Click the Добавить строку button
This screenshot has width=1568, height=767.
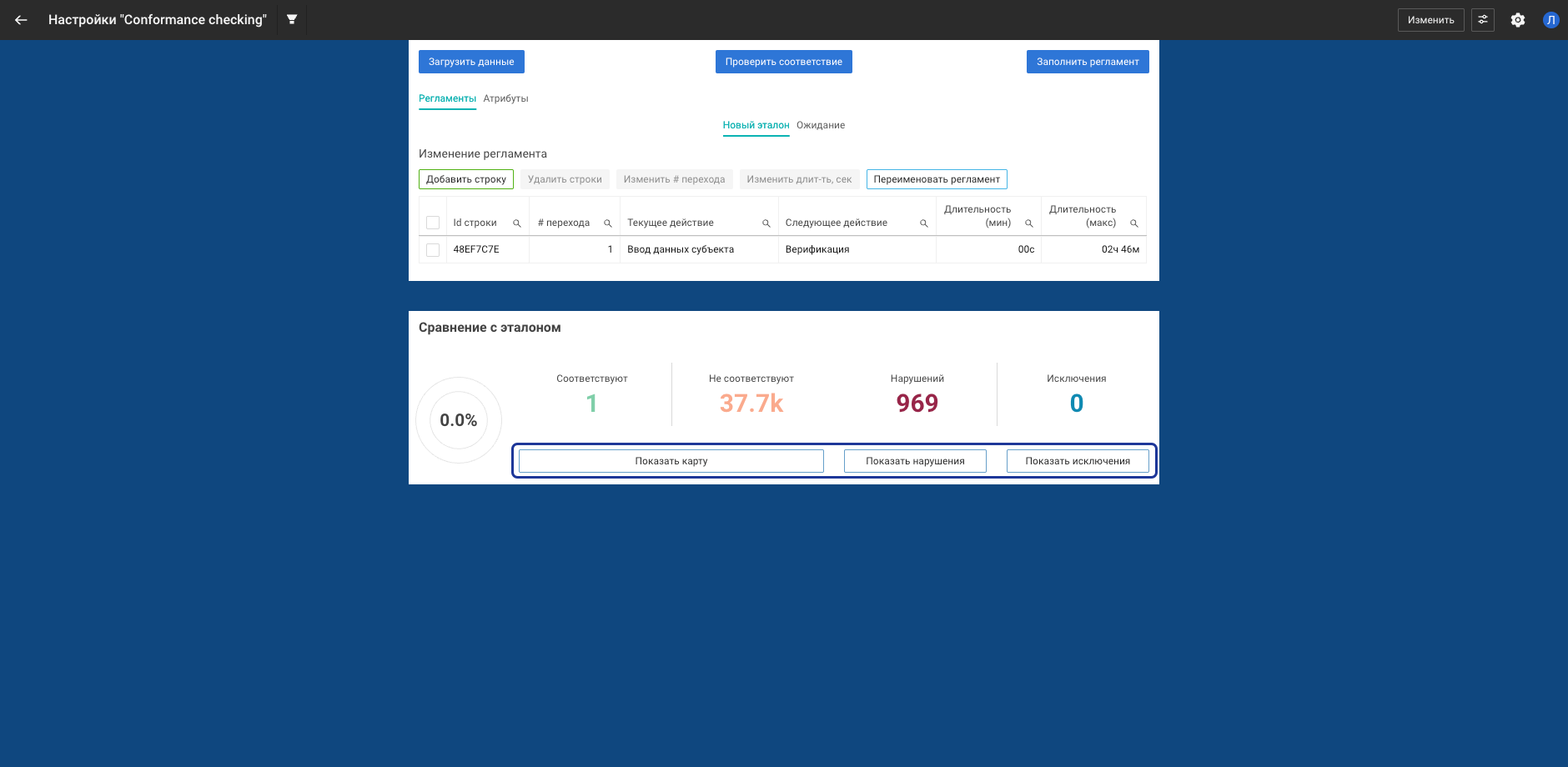465,179
